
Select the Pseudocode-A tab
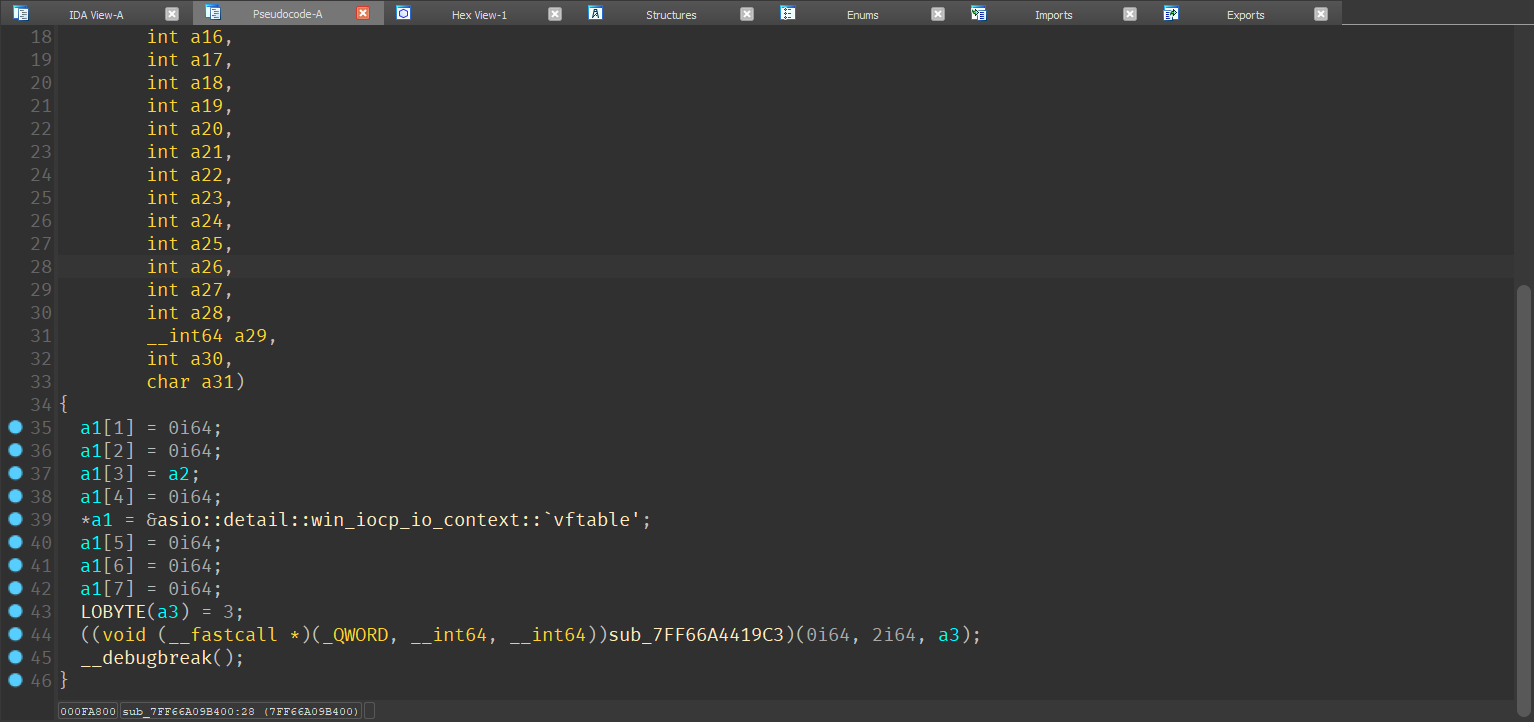pos(287,14)
